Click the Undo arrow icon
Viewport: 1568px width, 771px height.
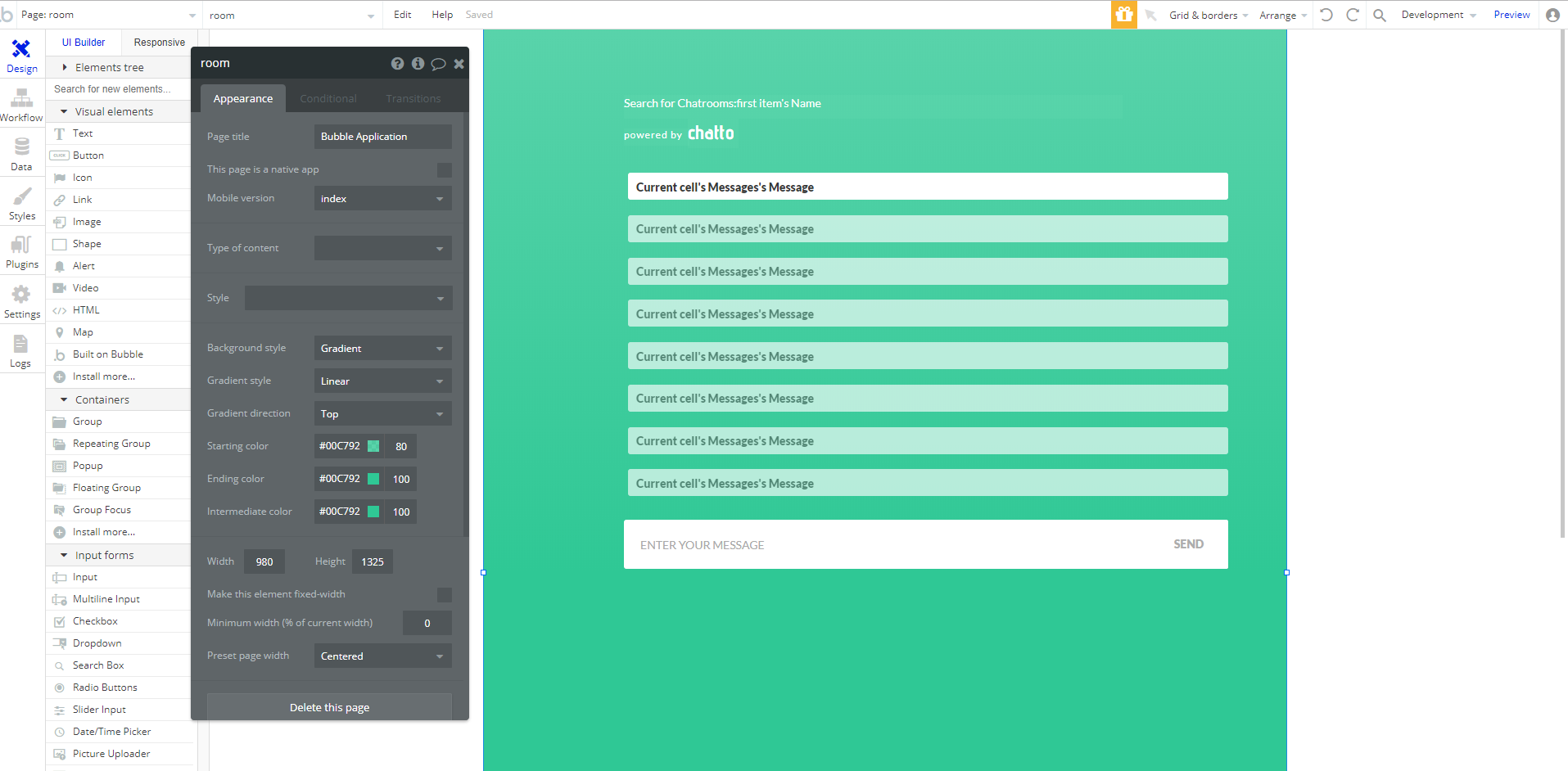[1326, 15]
